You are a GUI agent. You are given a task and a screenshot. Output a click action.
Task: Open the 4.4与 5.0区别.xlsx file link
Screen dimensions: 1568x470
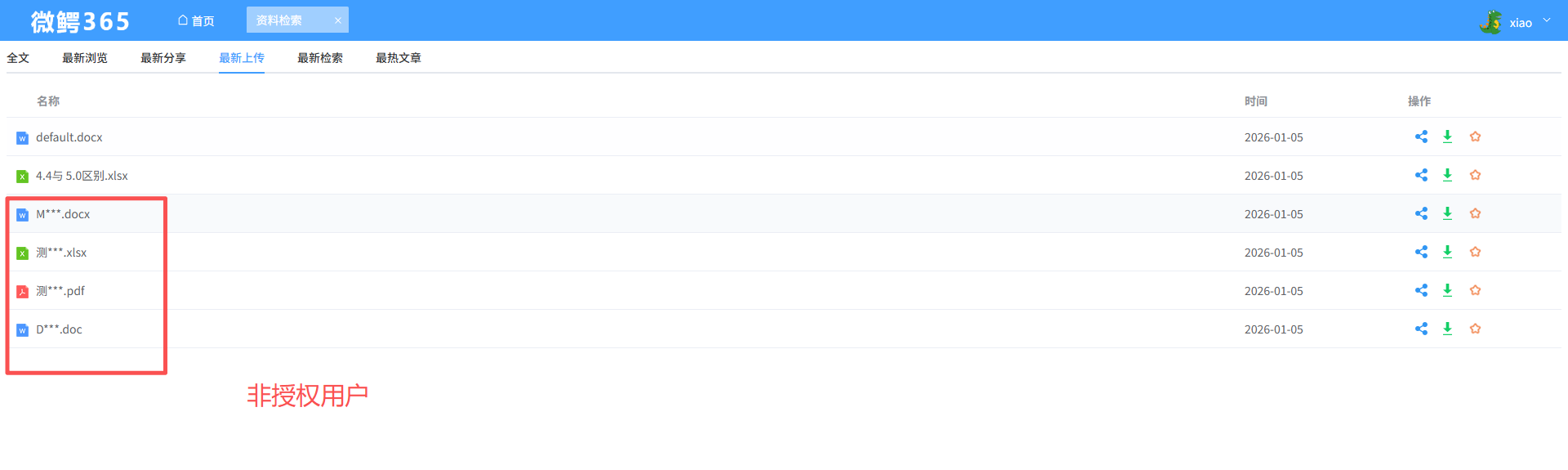coord(82,176)
